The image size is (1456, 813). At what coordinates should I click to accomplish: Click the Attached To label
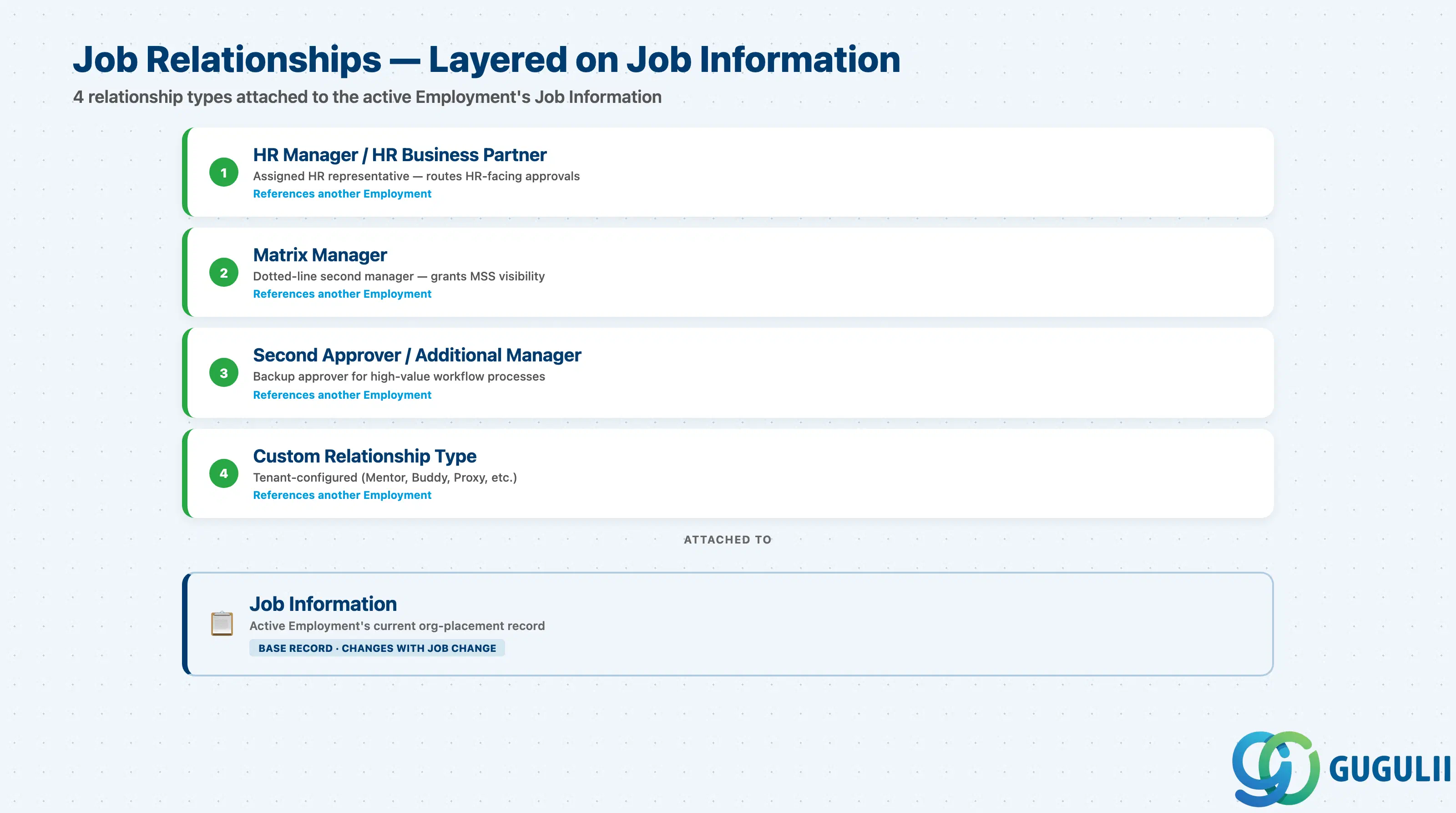click(x=728, y=539)
